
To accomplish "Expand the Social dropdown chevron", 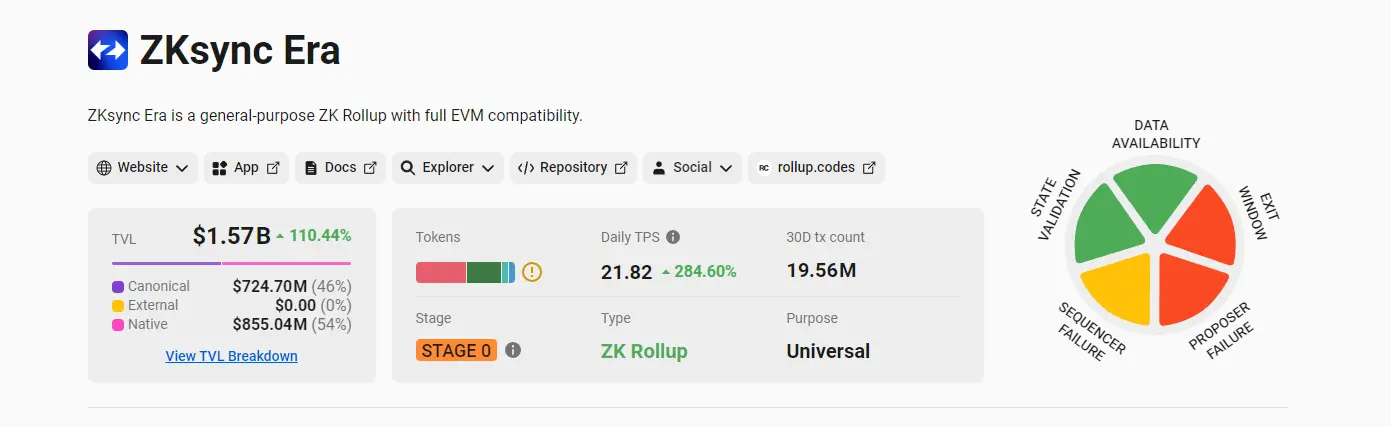I will click(x=726, y=168).
